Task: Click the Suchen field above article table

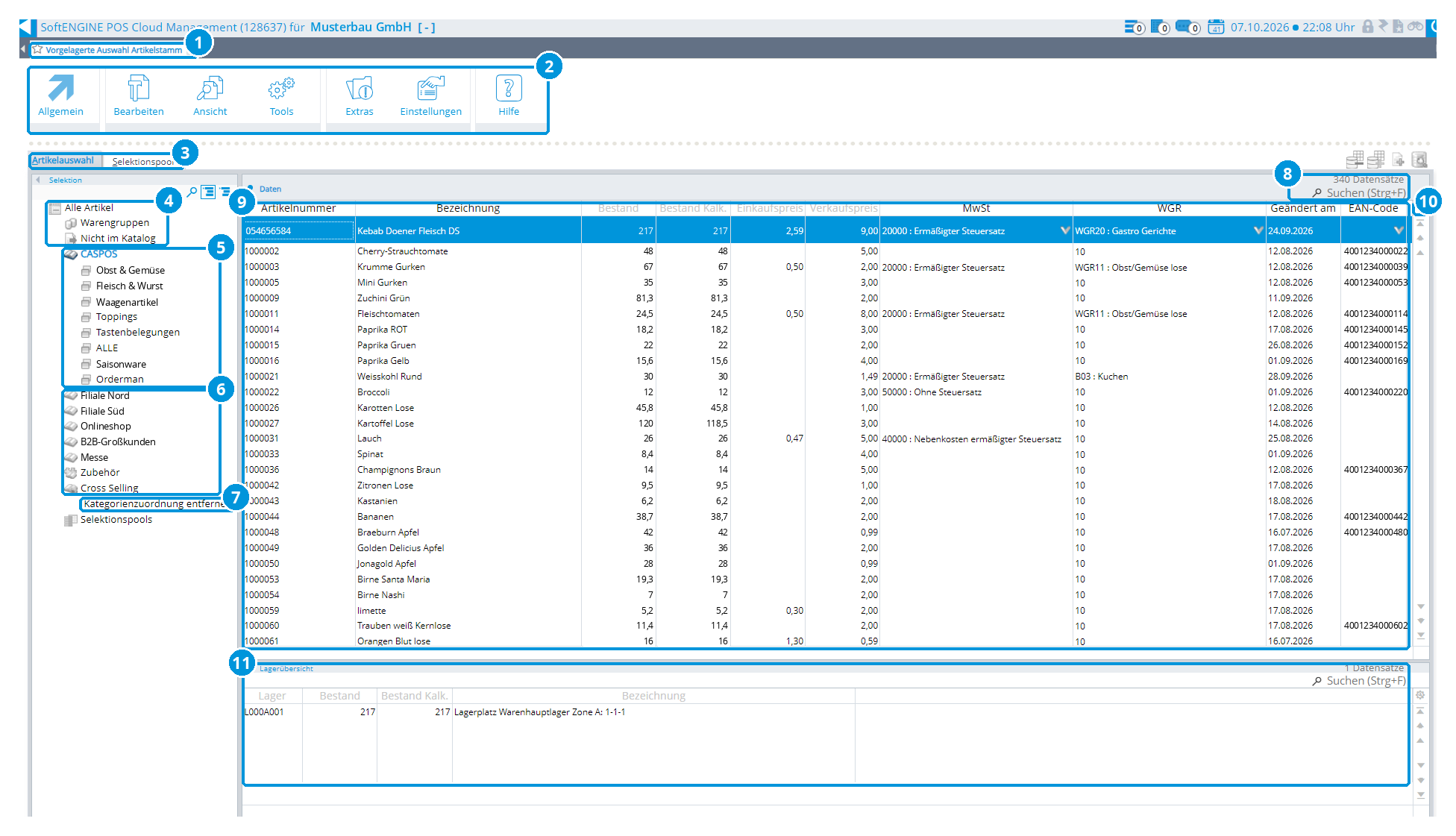Action: tap(1359, 193)
